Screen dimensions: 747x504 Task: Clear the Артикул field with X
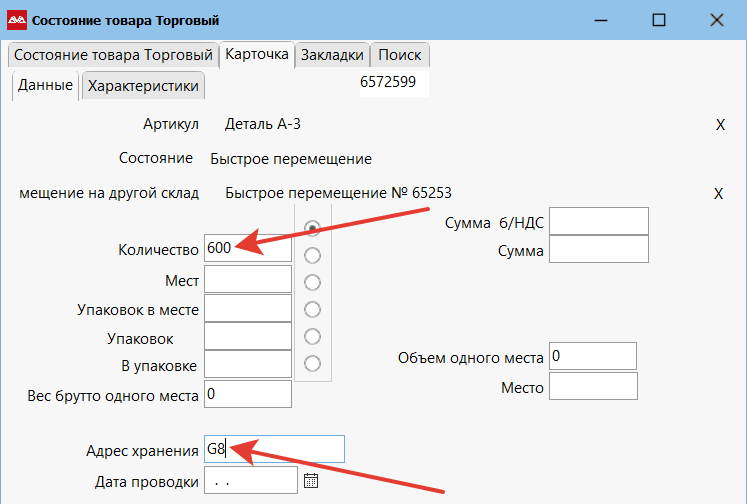pos(720,125)
